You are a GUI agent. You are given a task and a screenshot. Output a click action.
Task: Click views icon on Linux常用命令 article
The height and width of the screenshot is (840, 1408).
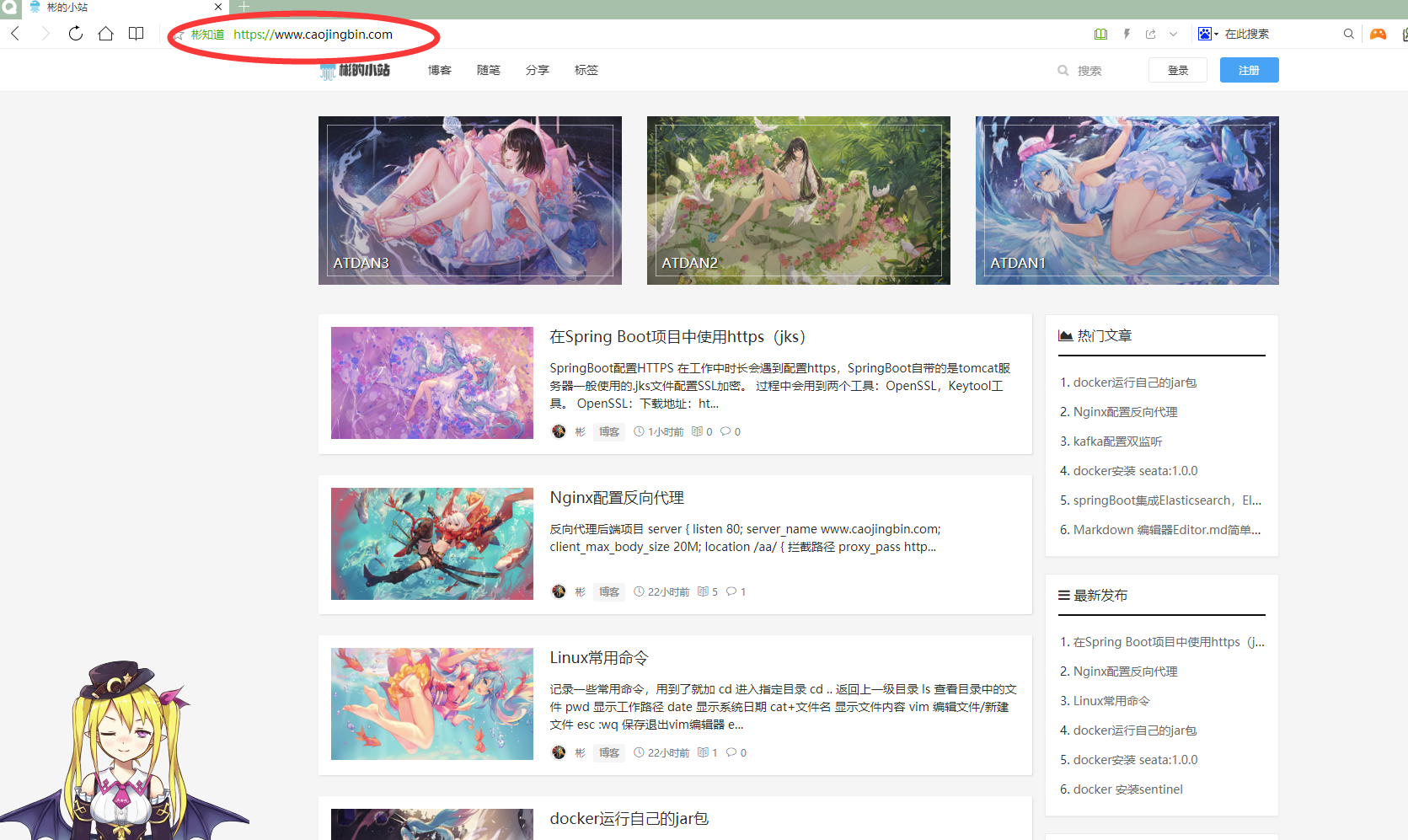pyautogui.click(x=703, y=752)
